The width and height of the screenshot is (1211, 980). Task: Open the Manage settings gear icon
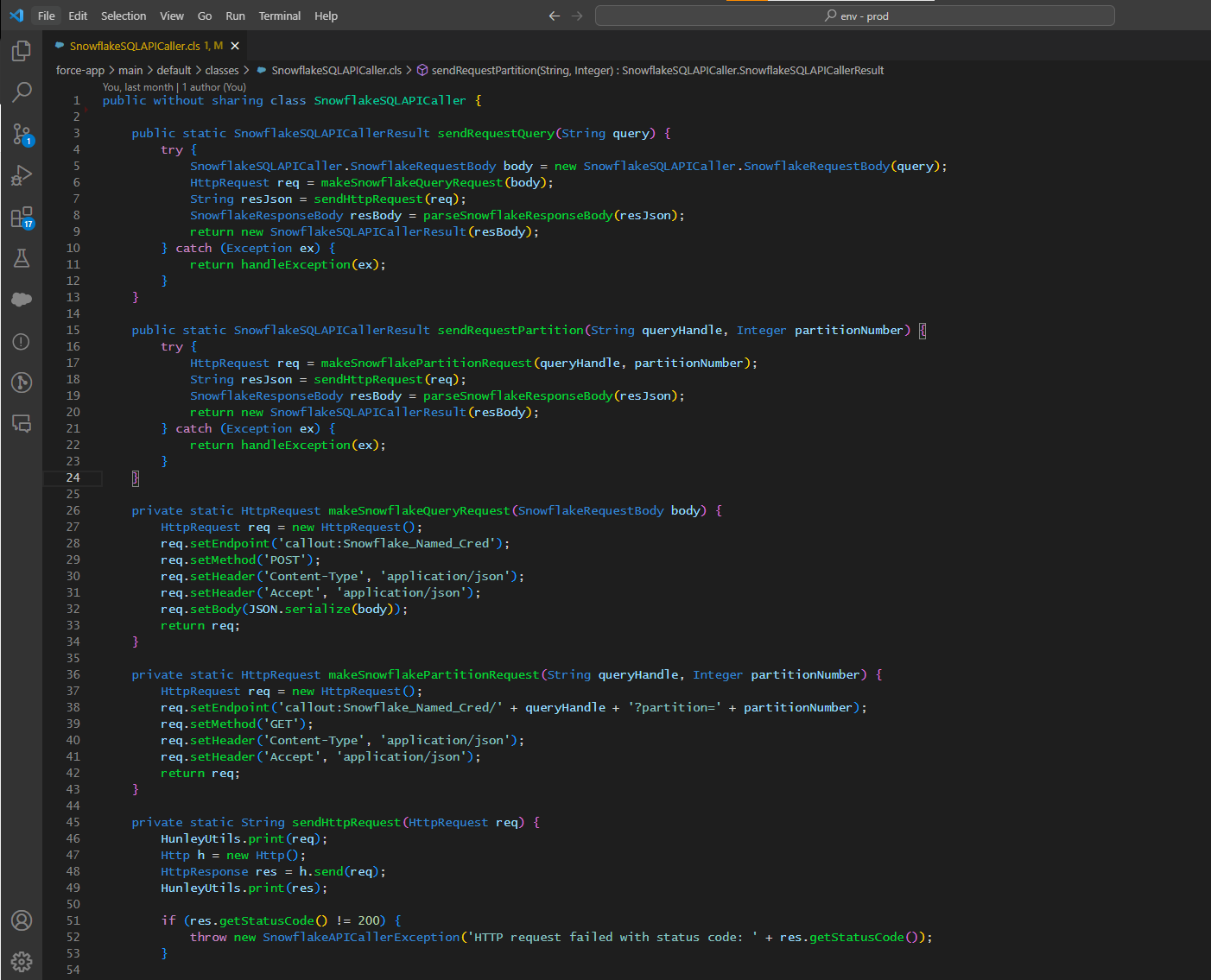(21, 961)
